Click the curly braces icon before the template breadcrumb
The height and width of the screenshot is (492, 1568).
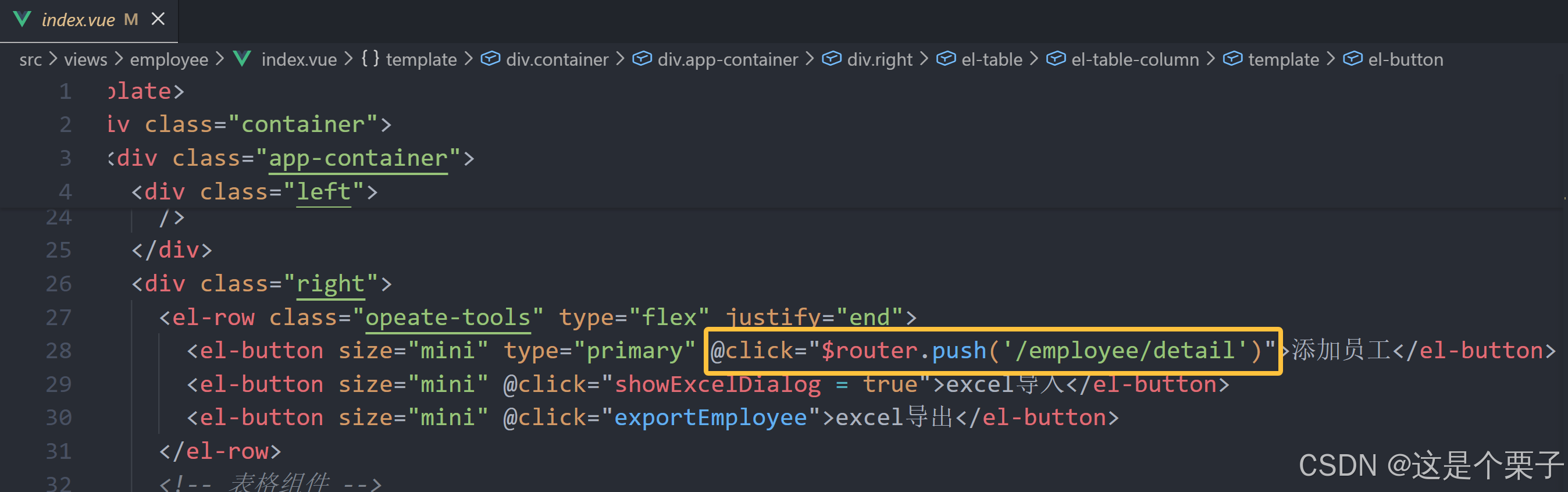point(370,59)
